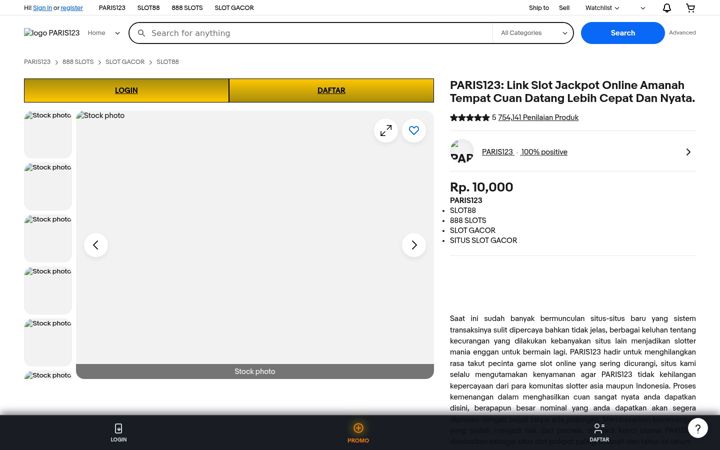Click Sell in the header
This screenshot has width=720, height=450.
[564, 8]
